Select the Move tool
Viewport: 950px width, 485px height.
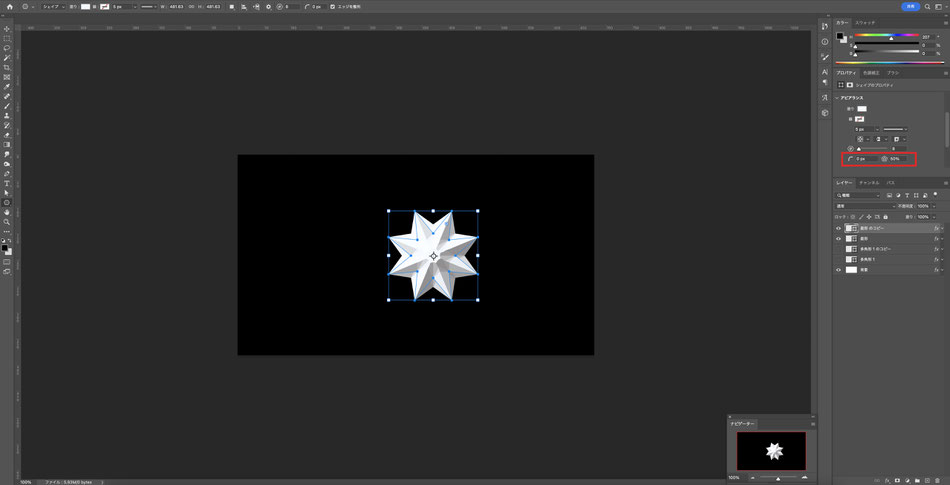click(x=7, y=29)
